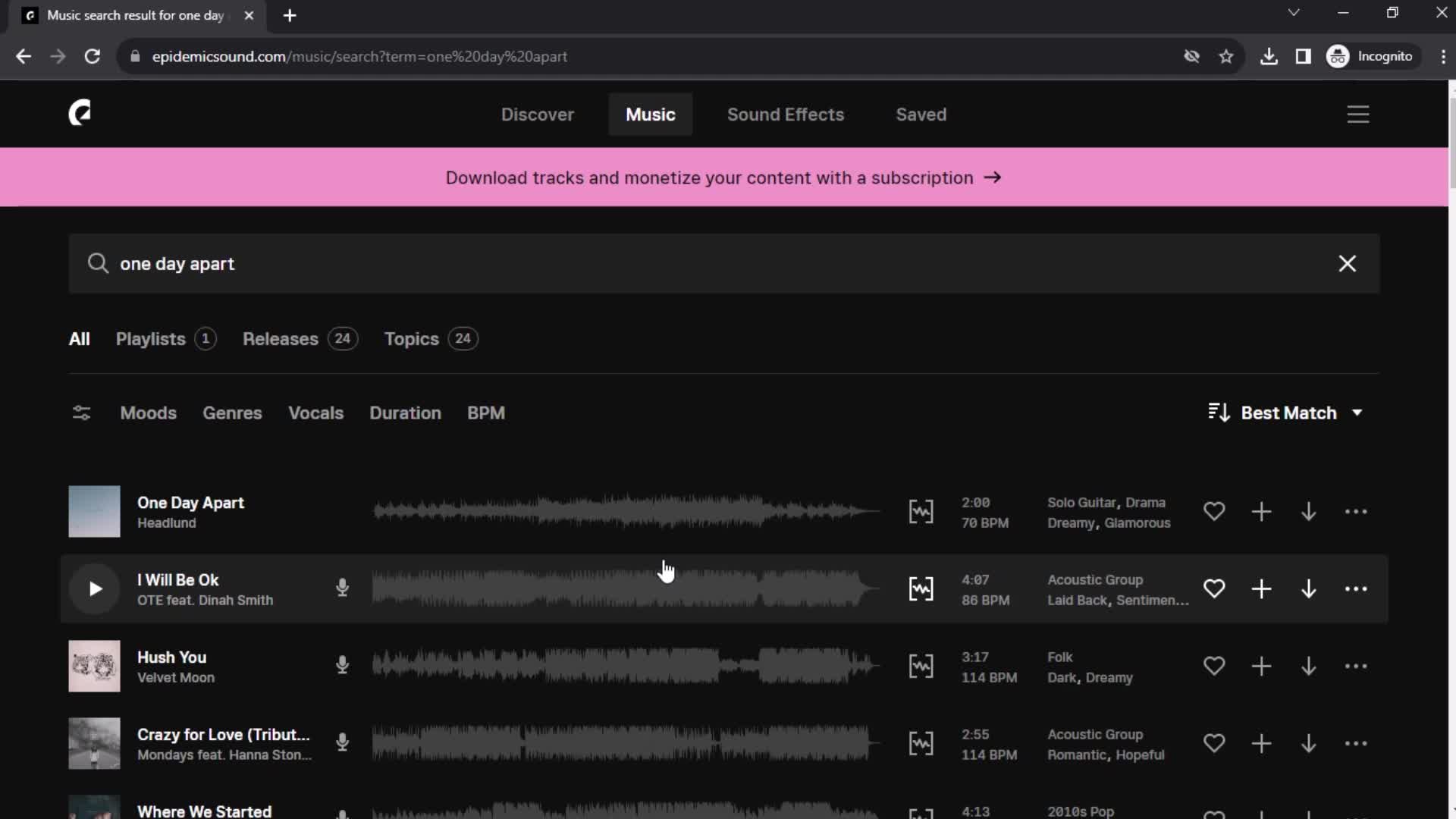
Task: Open the One Day Apart track title
Action: click(190, 503)
